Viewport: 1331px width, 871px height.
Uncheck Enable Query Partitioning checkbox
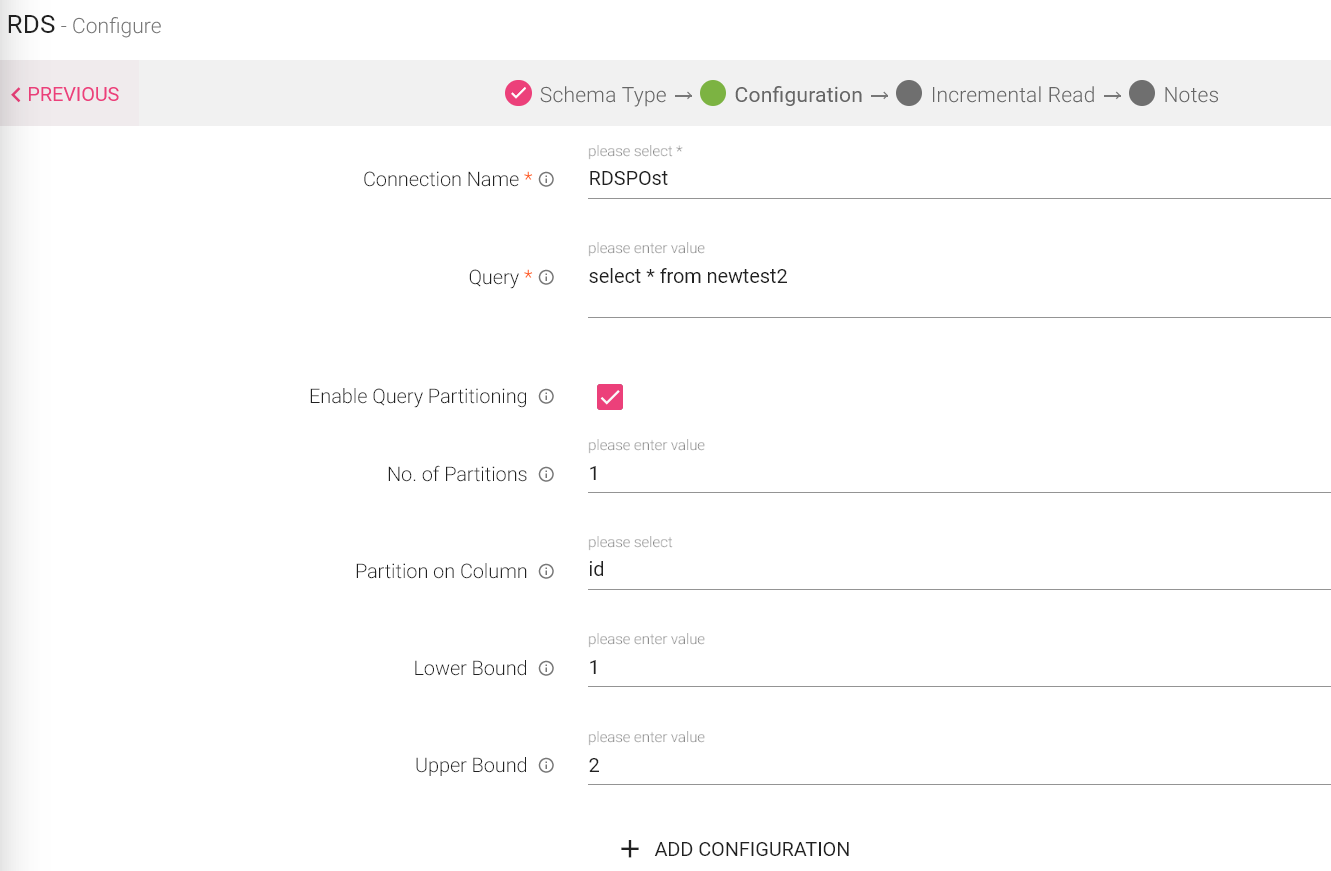pos(610,397)
